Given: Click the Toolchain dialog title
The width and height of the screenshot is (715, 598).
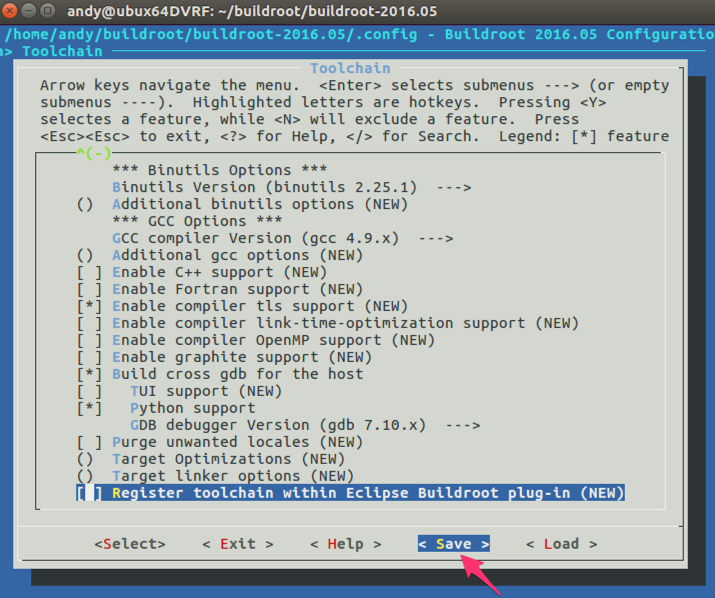Looking at the screenshot, I should (x=350, y=68).
